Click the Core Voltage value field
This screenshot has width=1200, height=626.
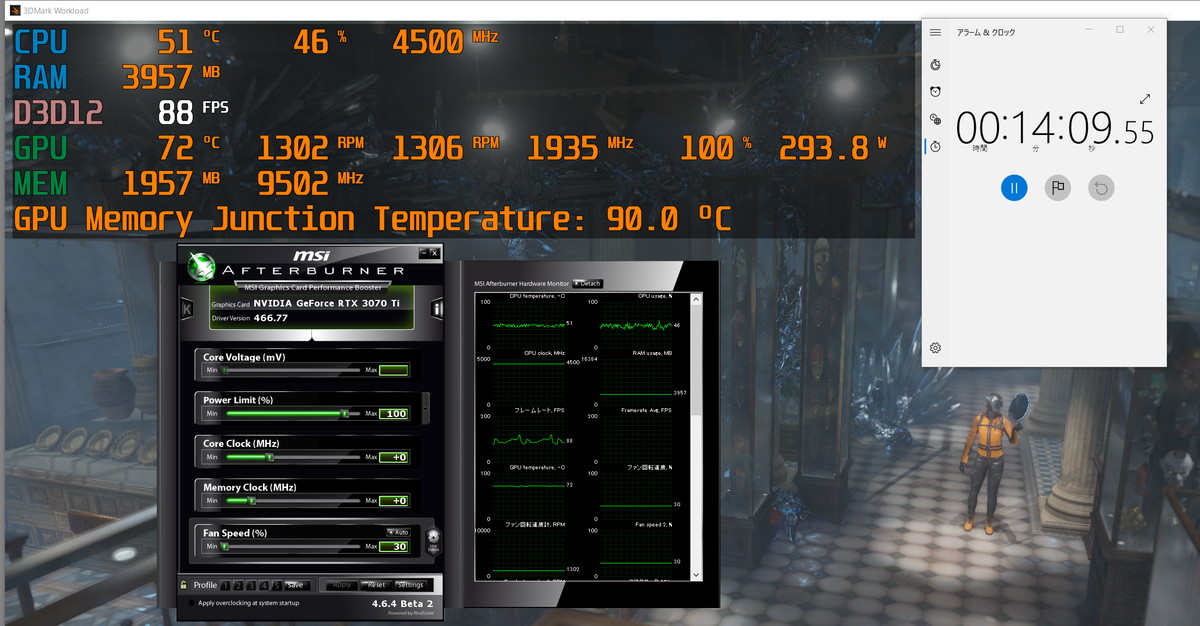click(x=394, y=370)
